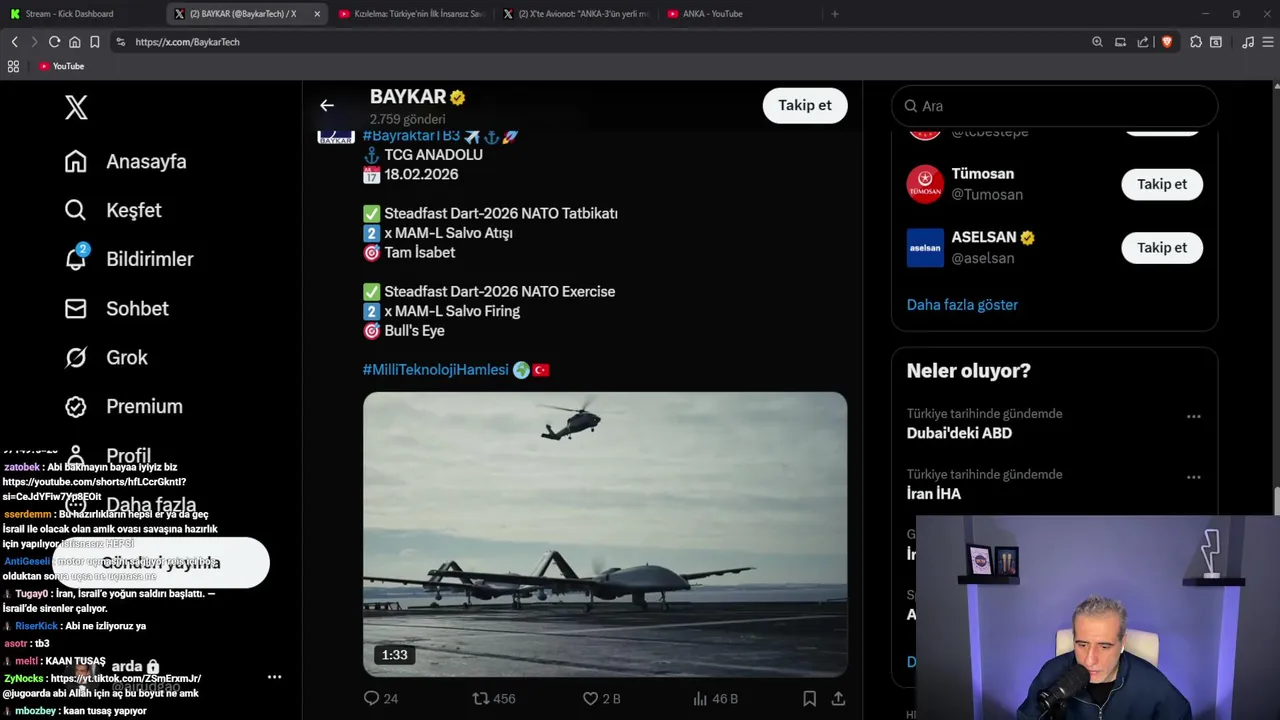Image resolution: width=1280 pixels, height=720 pixels.
Task: Go back with browser back arrow
Action: [14, 42]
